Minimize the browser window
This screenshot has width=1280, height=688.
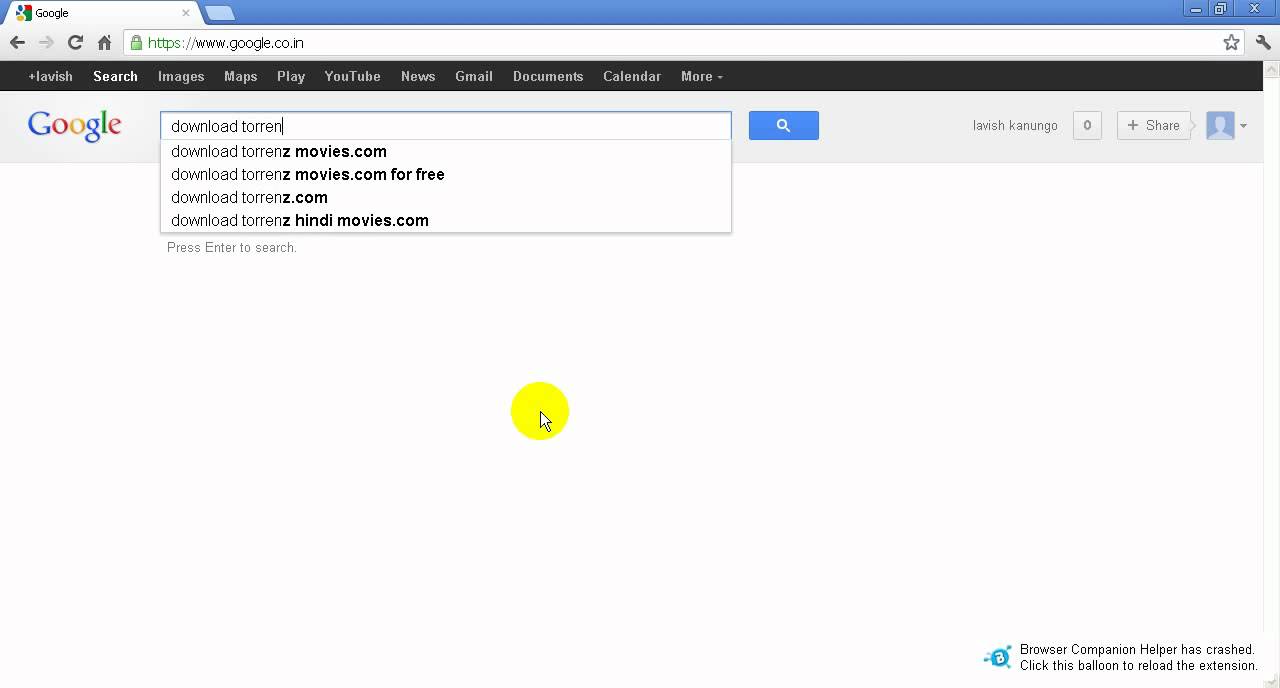[x=1196, y=9]
